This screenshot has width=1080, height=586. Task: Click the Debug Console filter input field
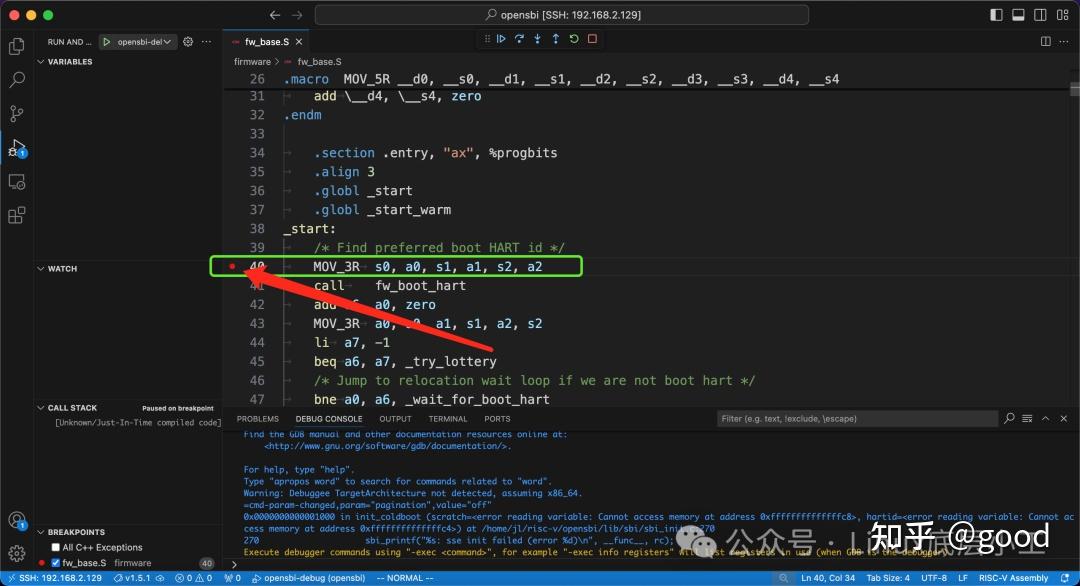point(855,418)
